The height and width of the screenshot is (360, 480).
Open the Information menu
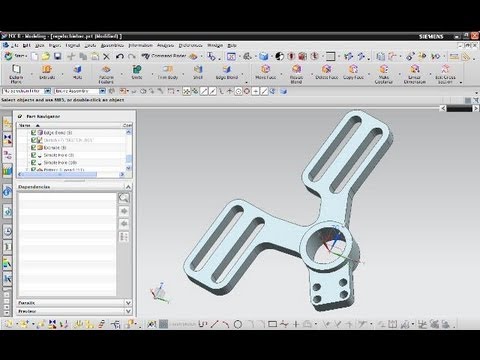click(x=140, y=45)
